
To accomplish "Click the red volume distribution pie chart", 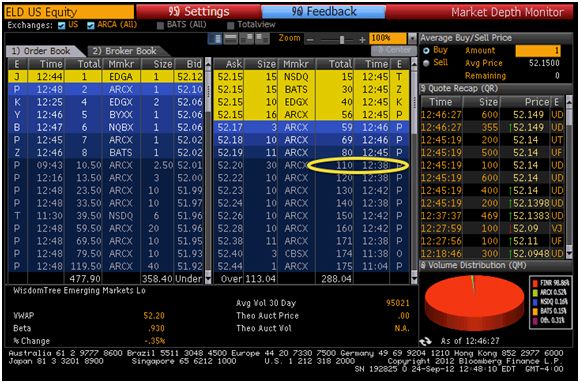I will (474, 303).
